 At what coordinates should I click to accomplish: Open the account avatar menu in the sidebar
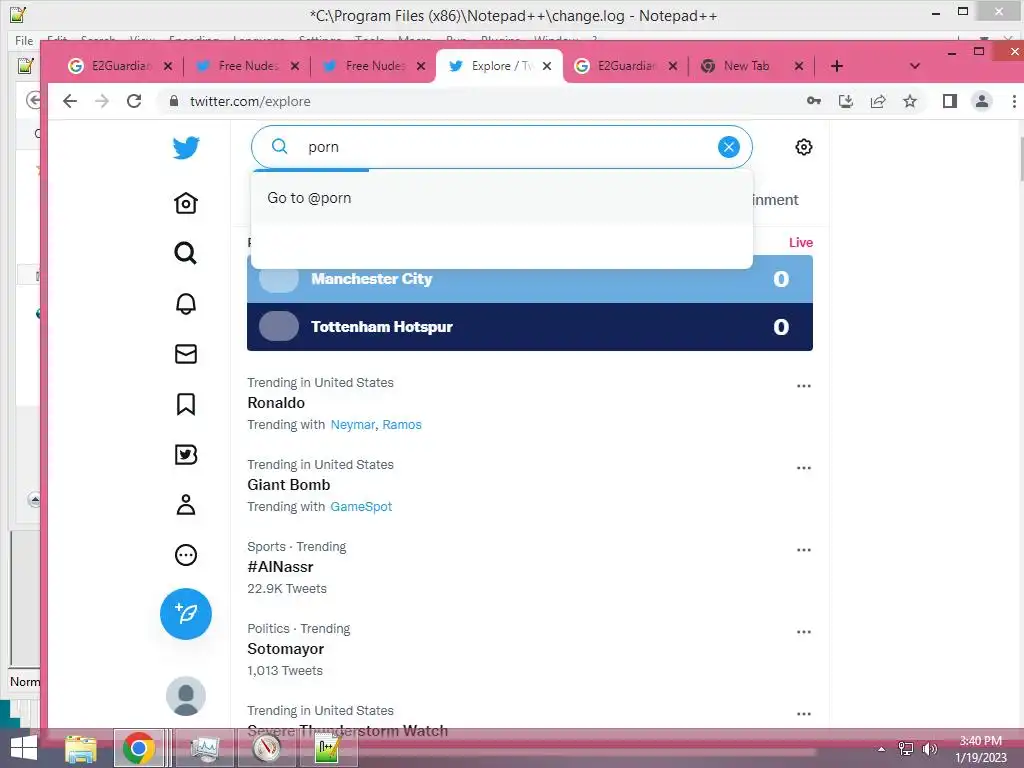pos(186,696)
